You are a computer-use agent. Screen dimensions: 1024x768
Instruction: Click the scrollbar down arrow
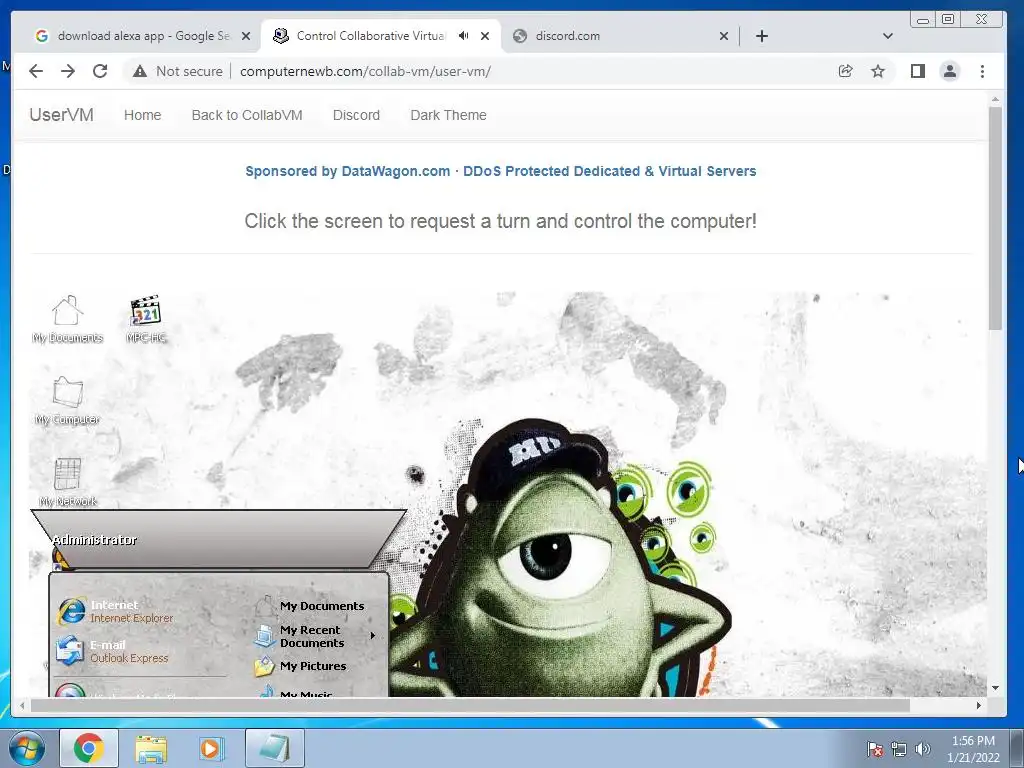[995, 688]
